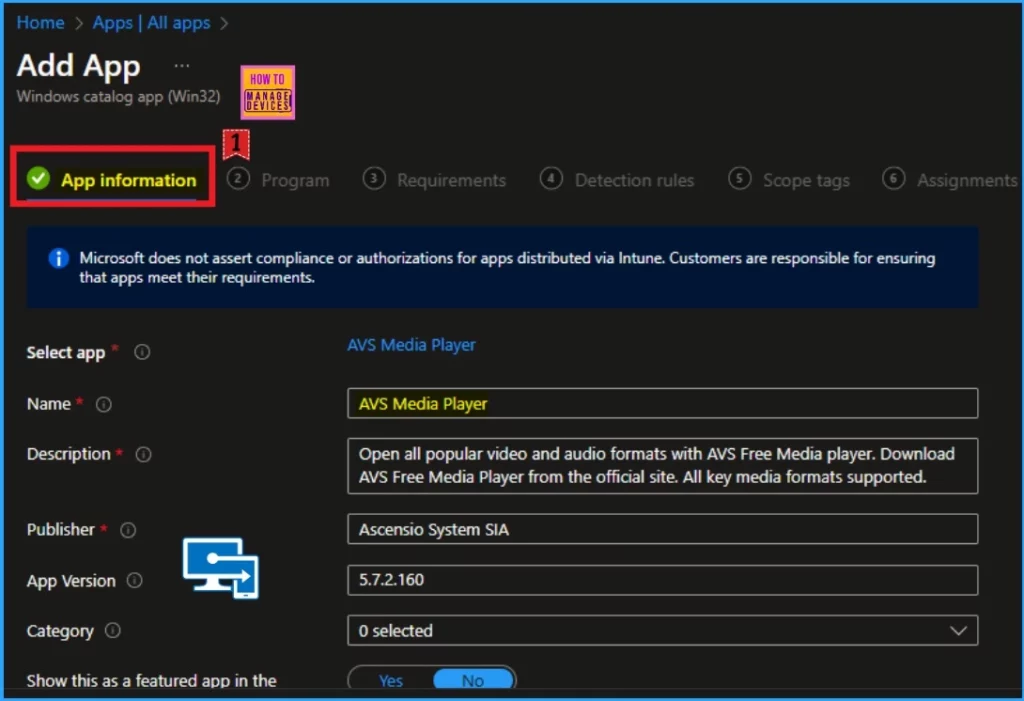
Task: Open the AVS Media Player app link
Action: pos(411,345)
